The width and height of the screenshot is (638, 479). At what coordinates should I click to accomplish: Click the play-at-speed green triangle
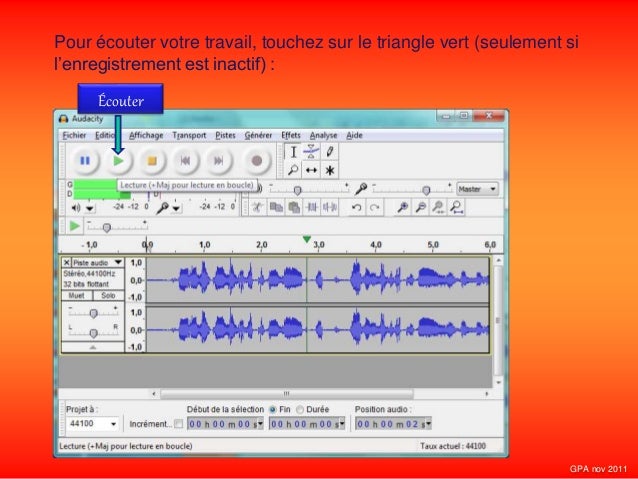point(74,226)
